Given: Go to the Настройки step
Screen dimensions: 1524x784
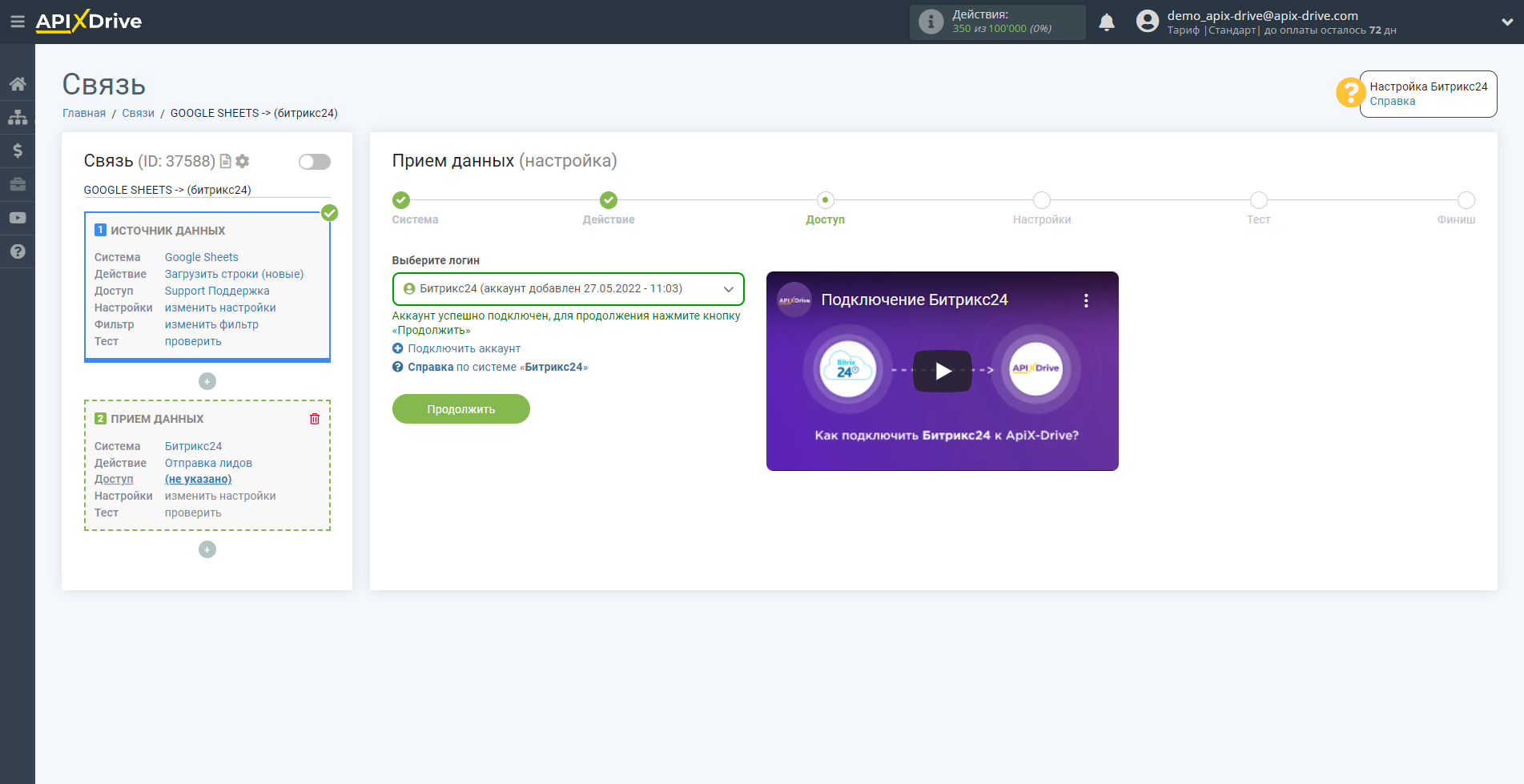Looking at the screenshot, I should pos(1041,200).
